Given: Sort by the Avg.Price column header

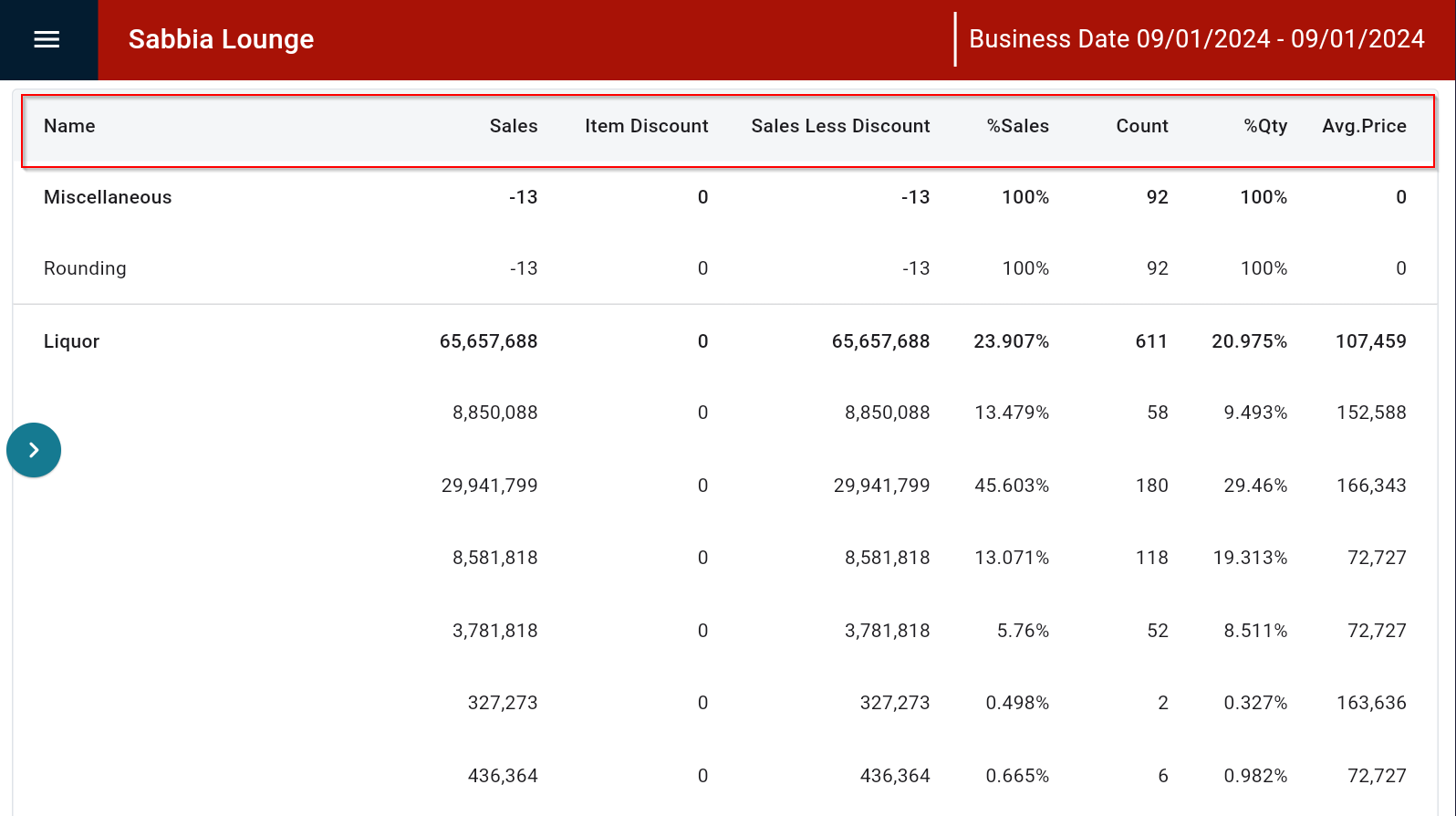Looking at the screenshot, I should pyautogui.click(x=1364, y=126).
